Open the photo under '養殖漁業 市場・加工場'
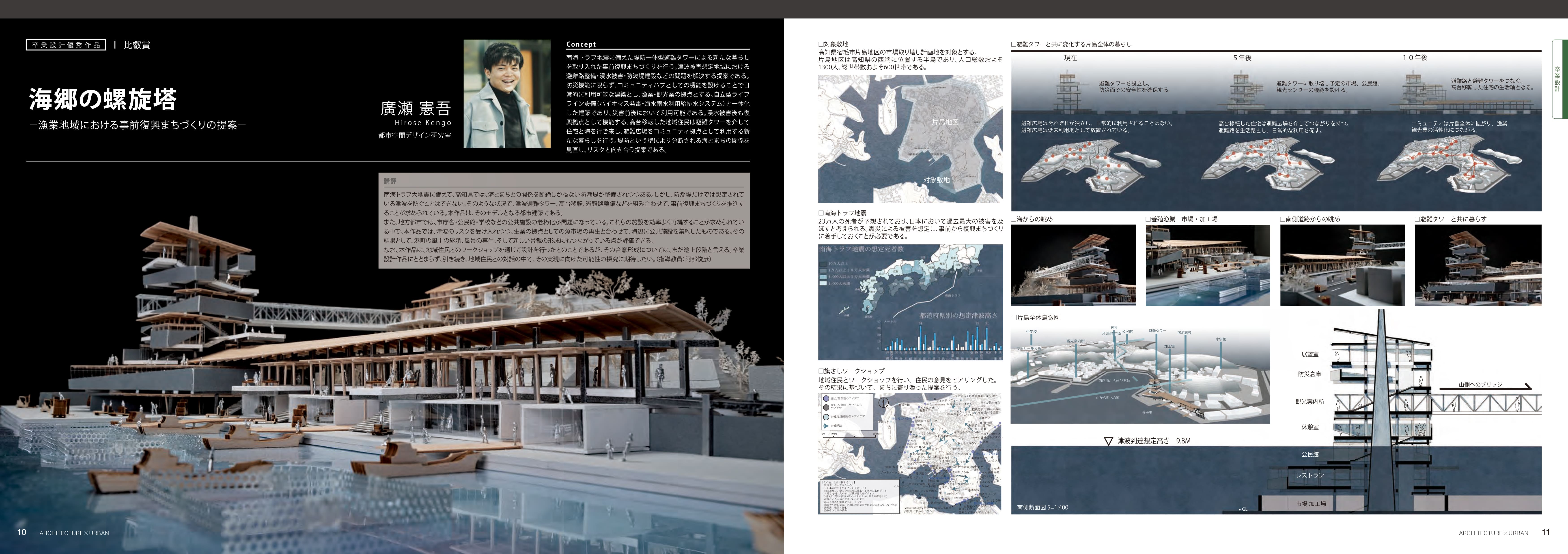Image resolution: width=1568 pixels, height=554 pixels. click(x=1208, y=265)
